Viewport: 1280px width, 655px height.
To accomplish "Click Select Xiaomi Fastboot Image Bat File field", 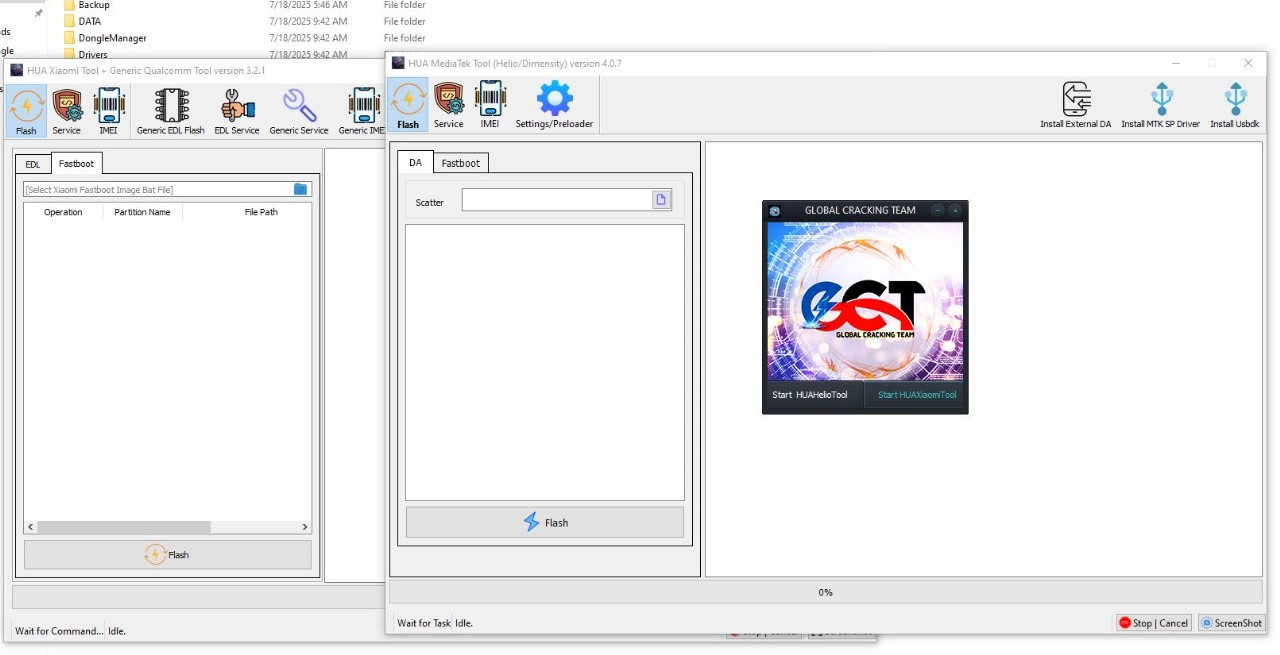I will click(158, 189).
